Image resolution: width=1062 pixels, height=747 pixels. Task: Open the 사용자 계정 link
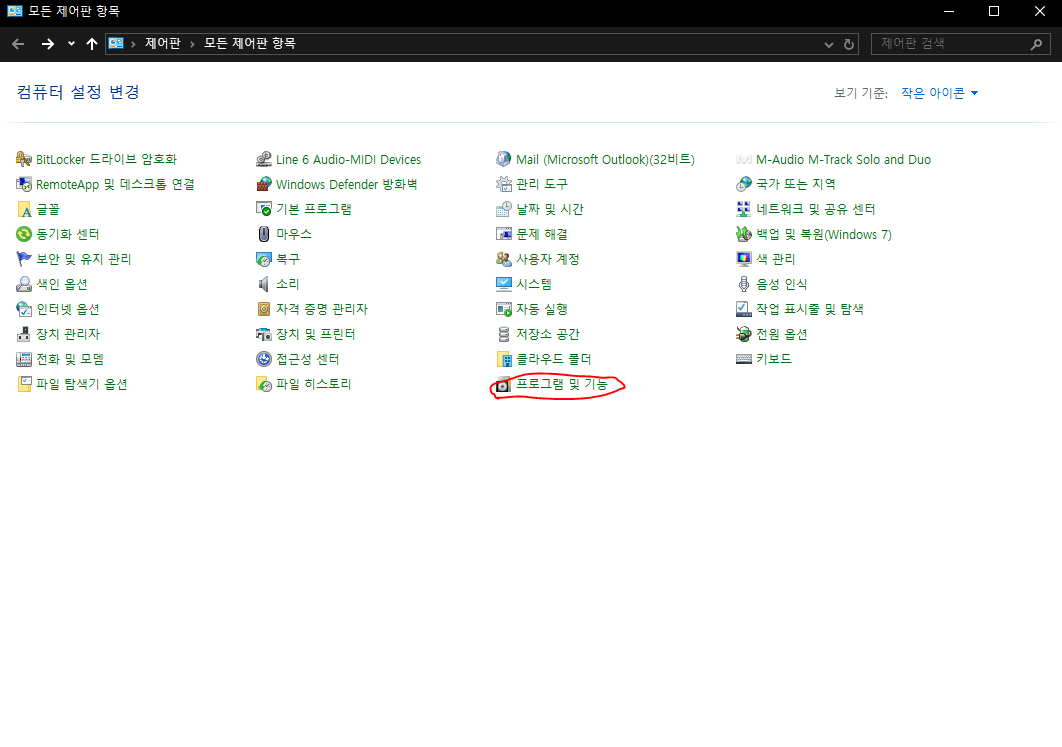pos(547,259)
